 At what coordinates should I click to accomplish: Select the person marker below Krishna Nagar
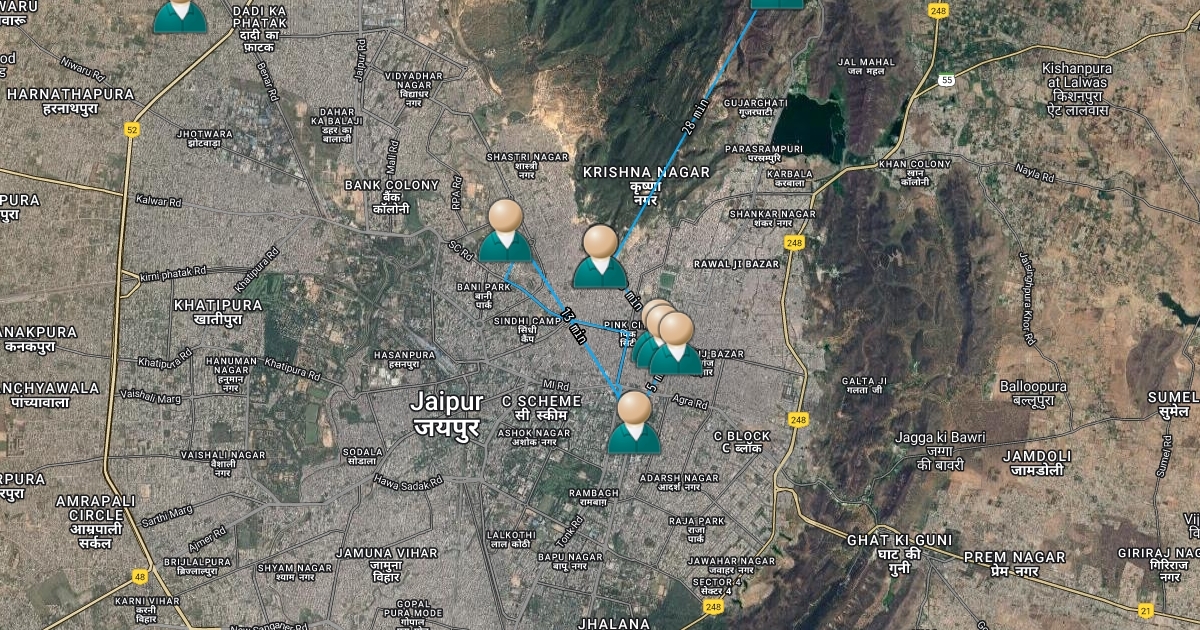[600, 257]
